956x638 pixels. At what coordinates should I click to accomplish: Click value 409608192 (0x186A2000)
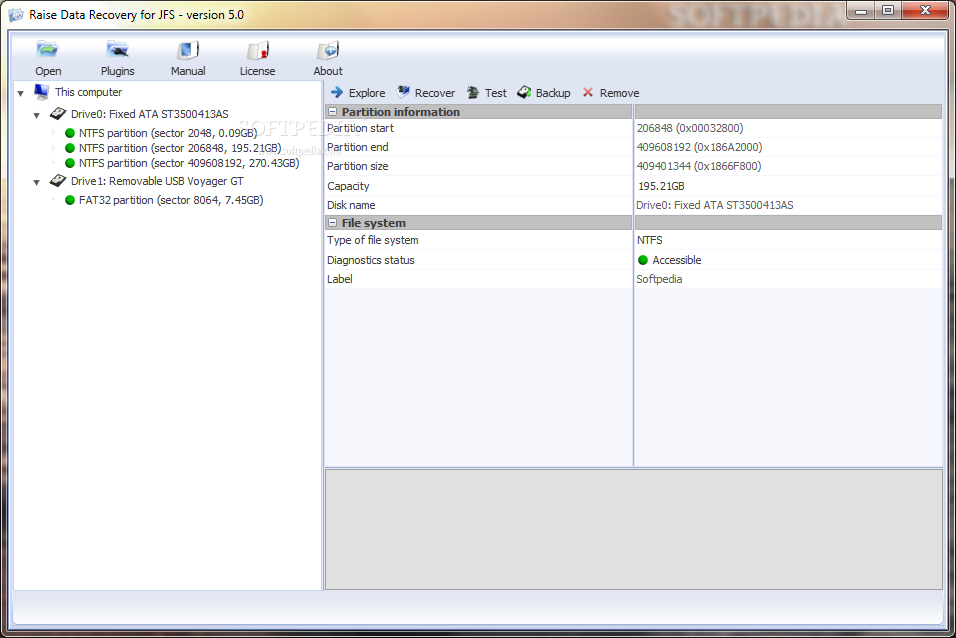699,147
